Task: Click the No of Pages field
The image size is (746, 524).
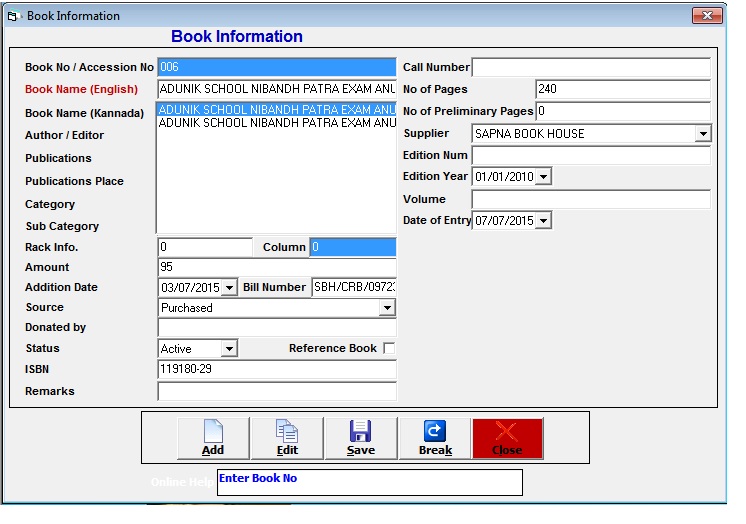Action: 622,90
